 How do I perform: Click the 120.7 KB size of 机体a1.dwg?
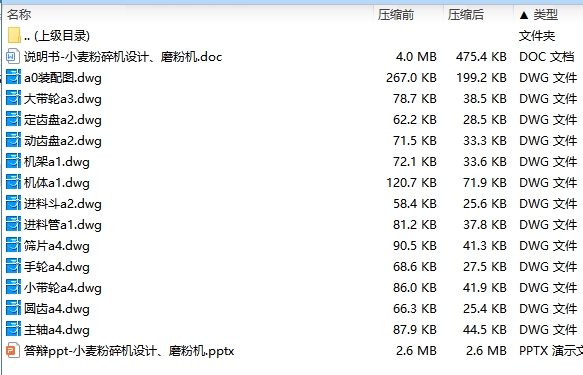411,182
